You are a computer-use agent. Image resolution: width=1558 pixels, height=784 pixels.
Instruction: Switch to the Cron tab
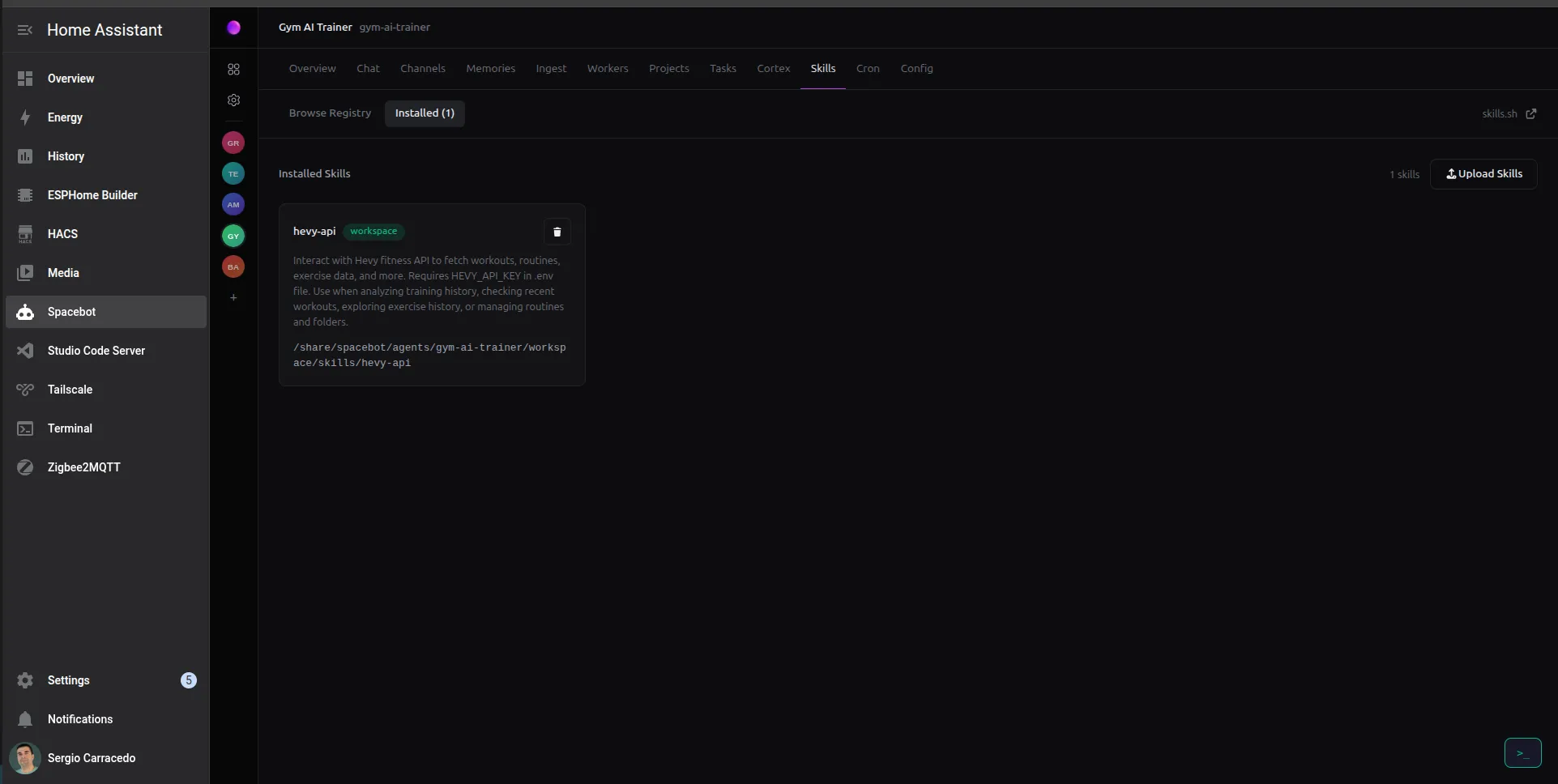867,69
